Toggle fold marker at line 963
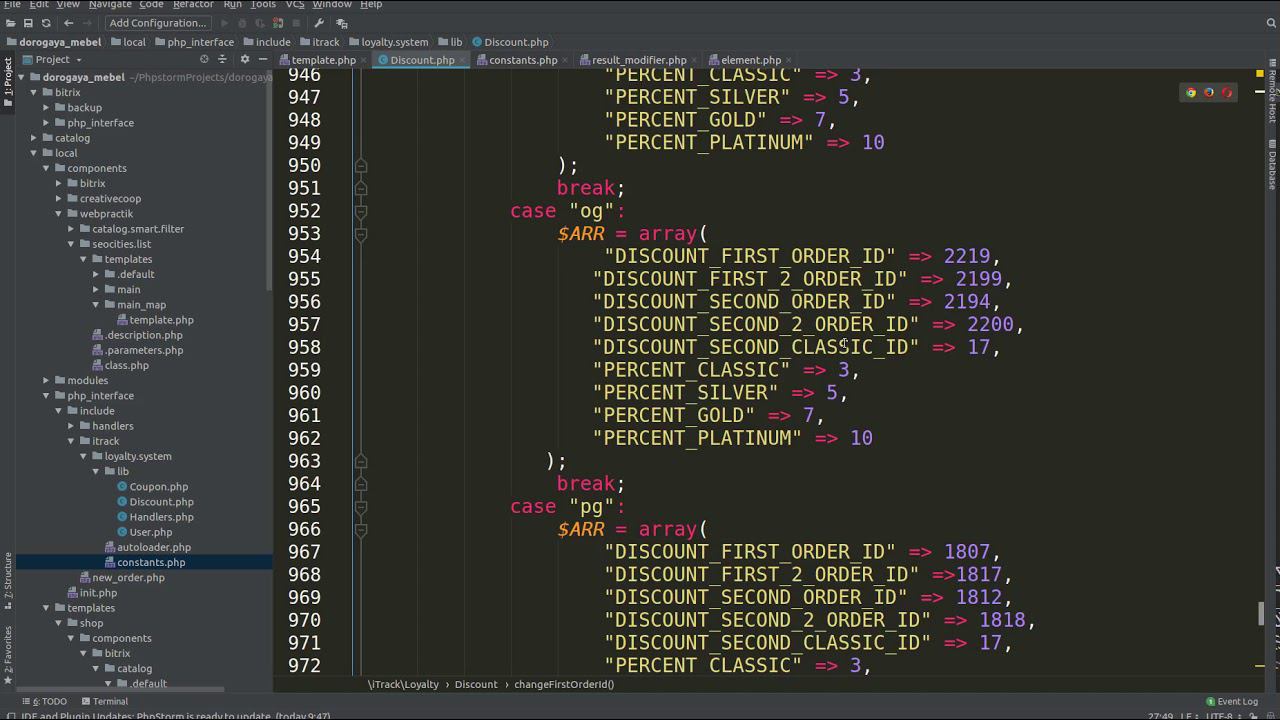 (361, 461)
